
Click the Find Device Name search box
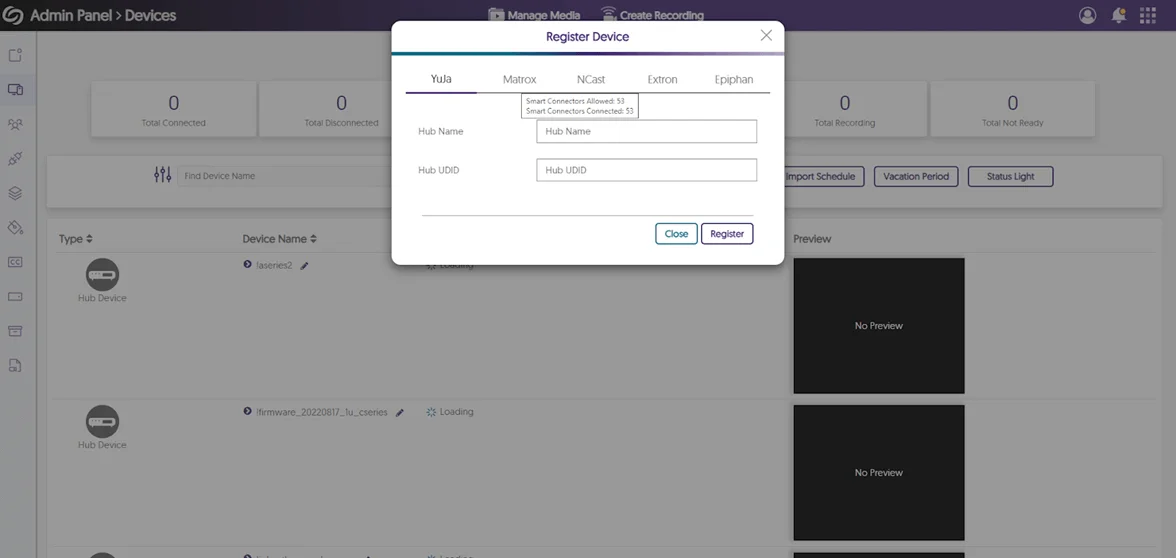click(284, 176)
